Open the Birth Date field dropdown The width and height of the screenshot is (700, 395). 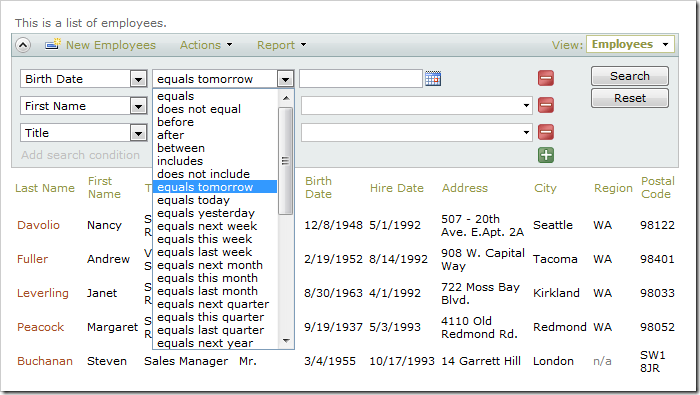pyautogui.click(x=138, y=79)
